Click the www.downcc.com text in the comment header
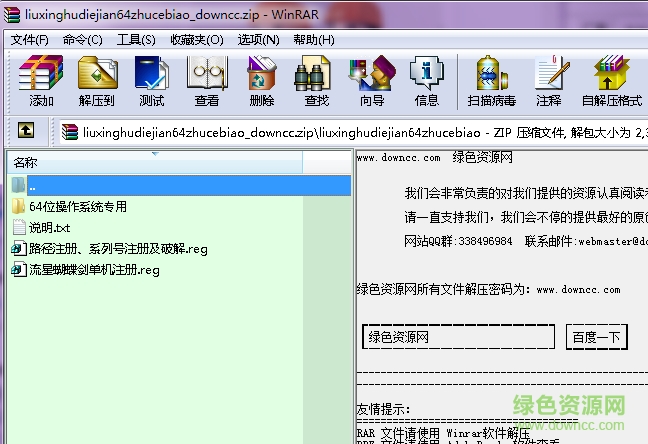Screen dimensions: 648x444 (398, 158)
